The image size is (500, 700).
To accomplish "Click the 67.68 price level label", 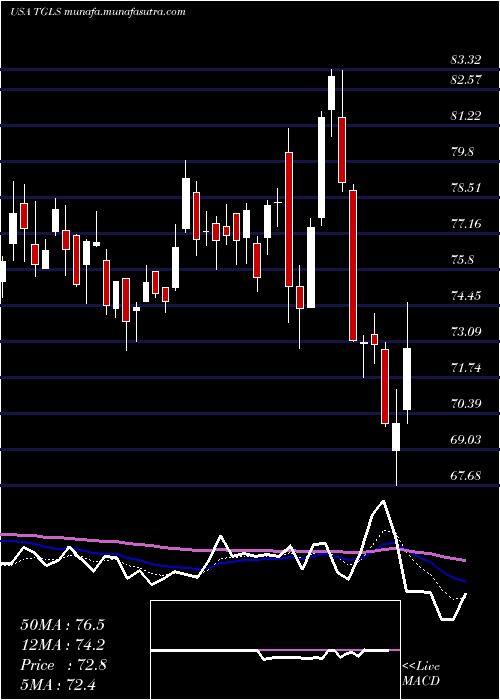I will pos(466,476).
